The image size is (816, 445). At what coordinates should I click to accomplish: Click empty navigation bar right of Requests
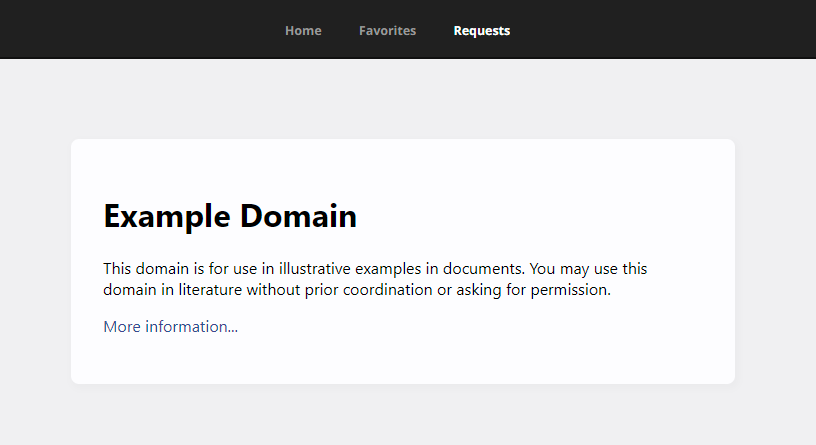tap(660, 30)
